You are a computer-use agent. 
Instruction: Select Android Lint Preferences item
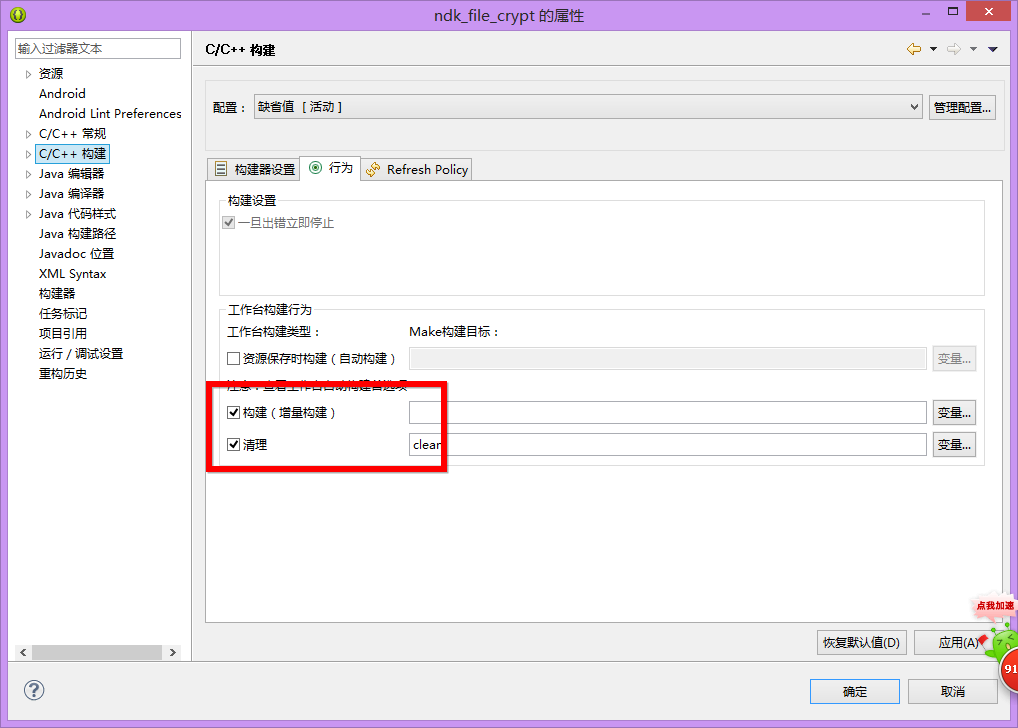pyautogui.click(x=110, y=114)
